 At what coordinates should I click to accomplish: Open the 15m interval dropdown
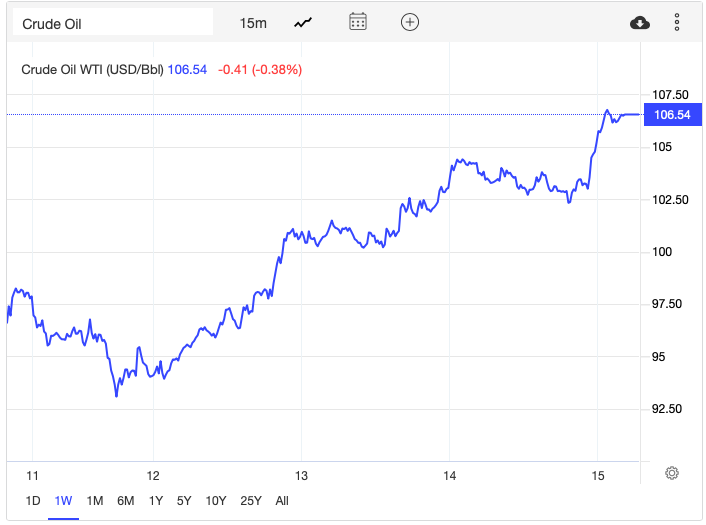pyautogui.click(x=253, y=22)
